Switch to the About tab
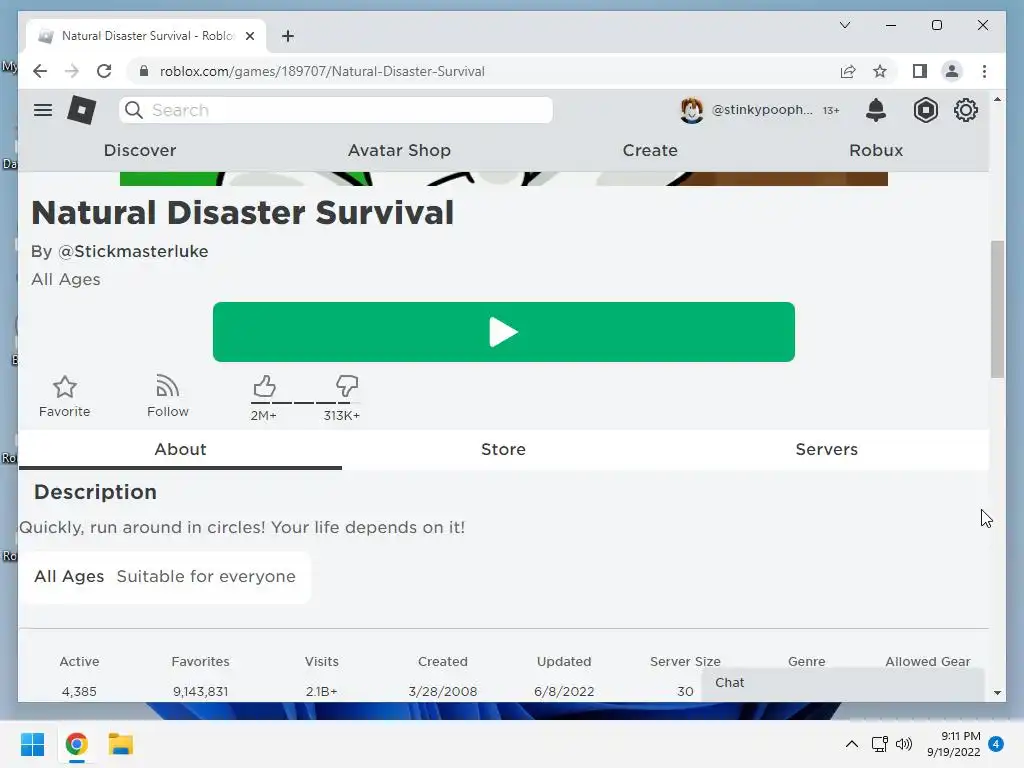The height and width of the screenshot is (768, 1024). click(x=180, y=449)
